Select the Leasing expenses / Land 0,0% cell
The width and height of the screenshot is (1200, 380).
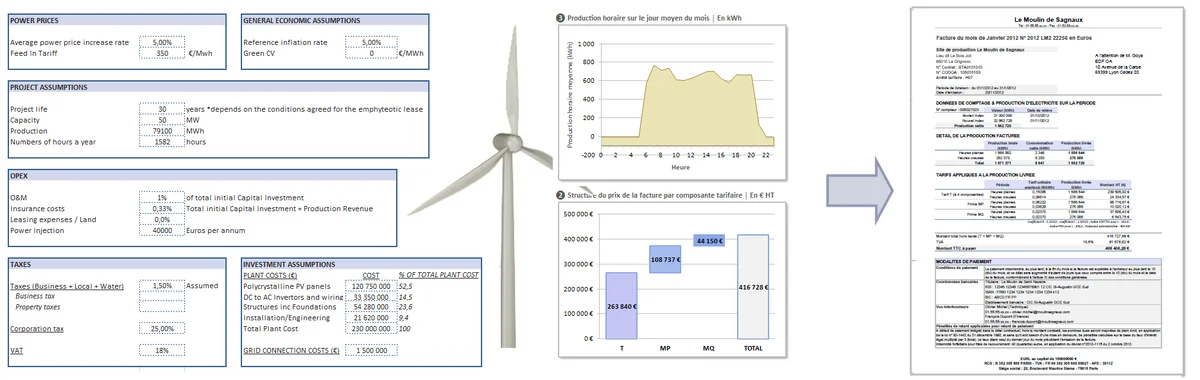tap(161, 219)
